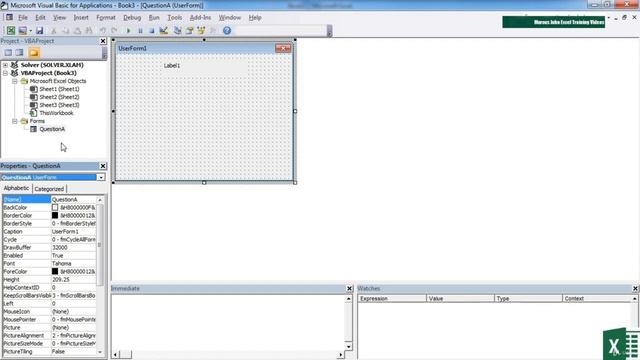640x360 pixels.
Task: Click the Font property value Tahoma
Action: point(73,264)
